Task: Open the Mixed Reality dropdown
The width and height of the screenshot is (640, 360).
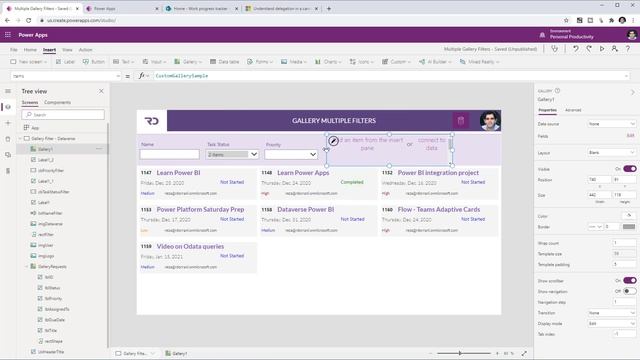Action: point(480,62)
